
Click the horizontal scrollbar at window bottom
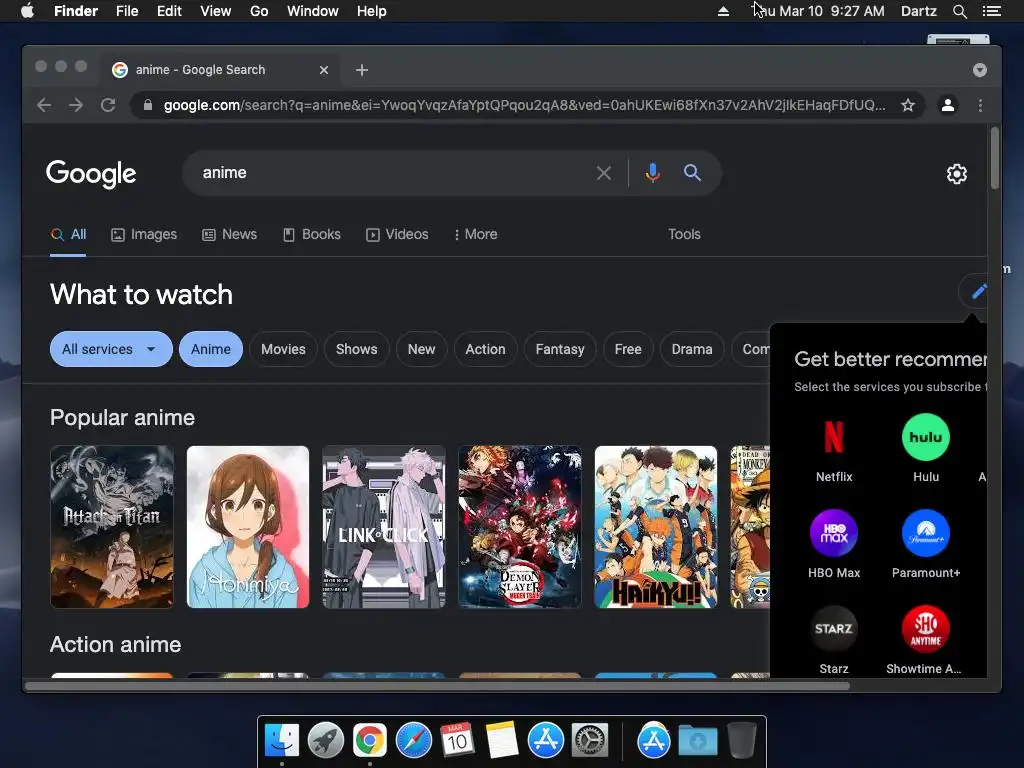pos(437,686)
